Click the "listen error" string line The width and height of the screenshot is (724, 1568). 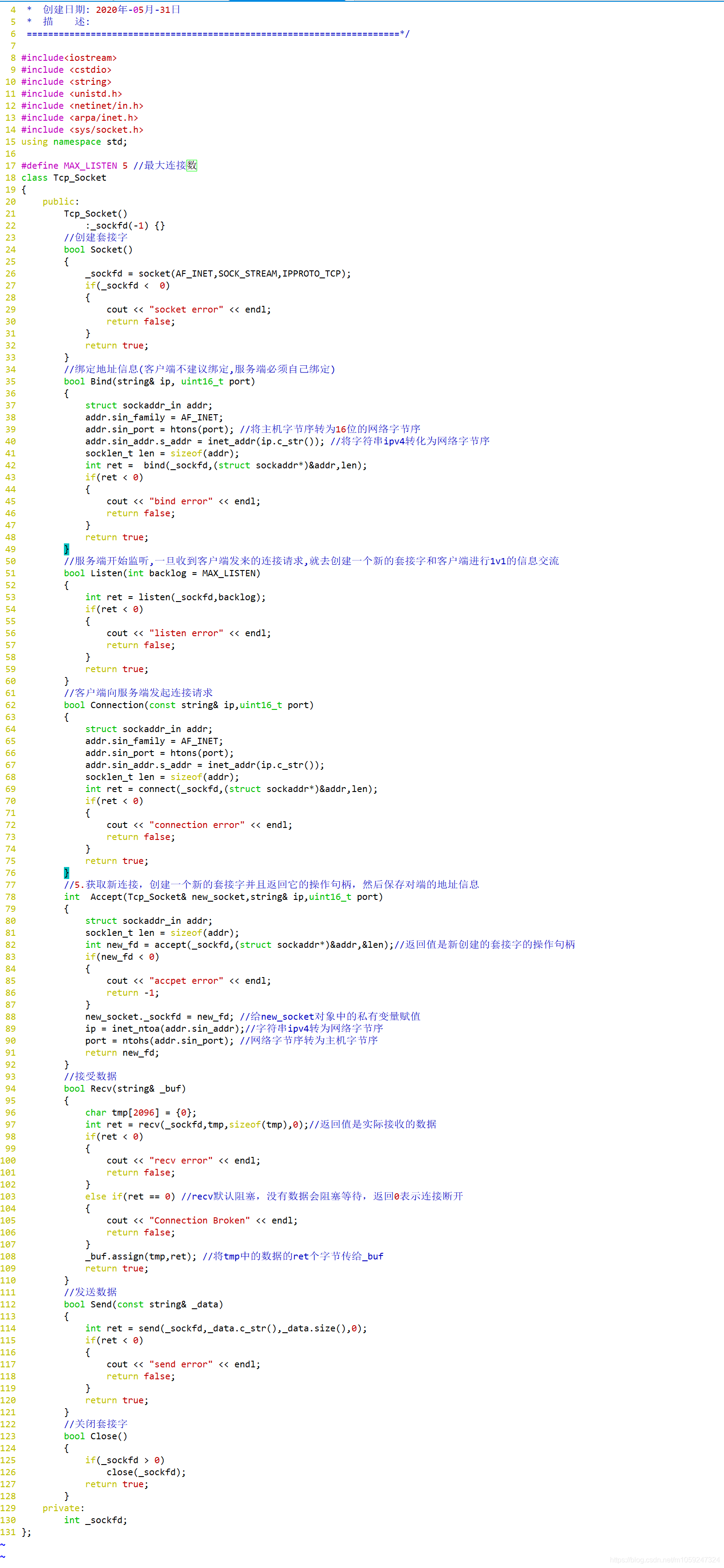189,633
